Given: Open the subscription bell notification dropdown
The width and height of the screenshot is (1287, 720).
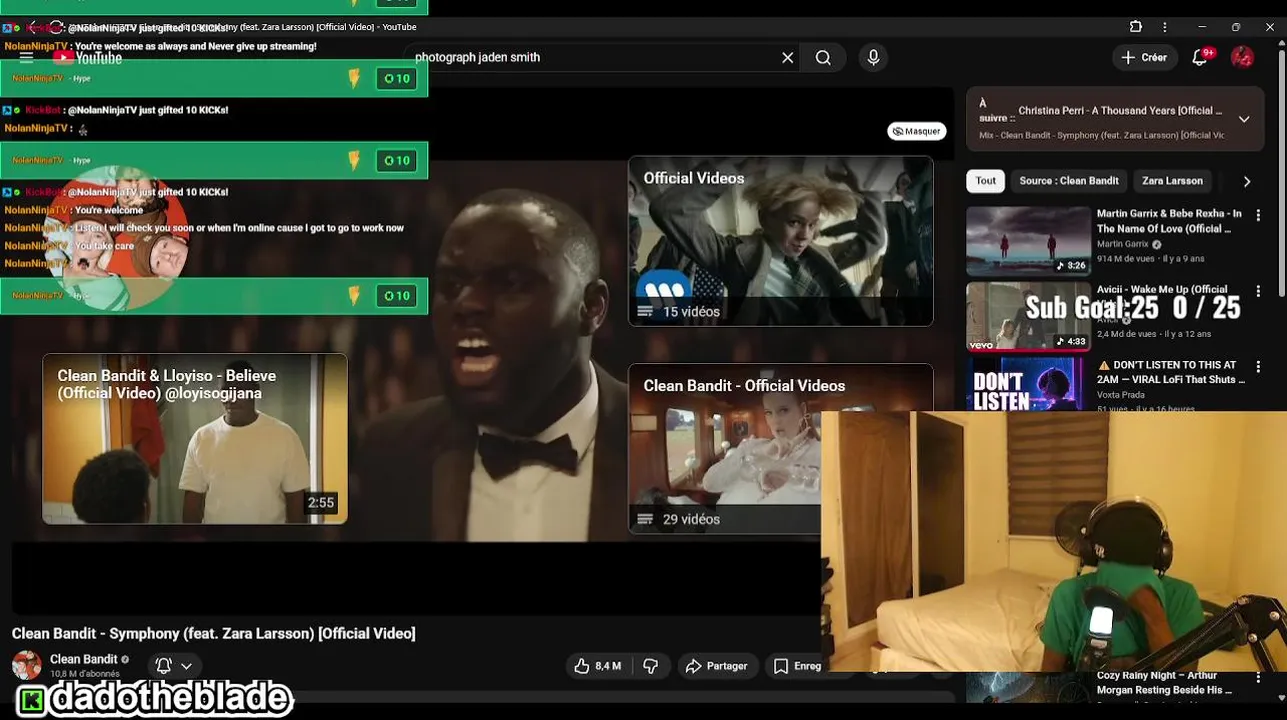Looking at the screenshot, I should pyautogui.click(x=173, y=665).
